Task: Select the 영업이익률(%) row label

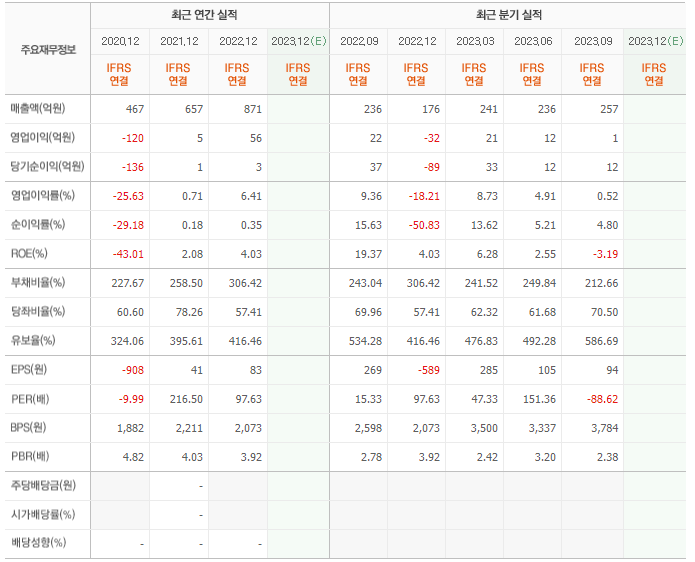Action: click(43, 195)
